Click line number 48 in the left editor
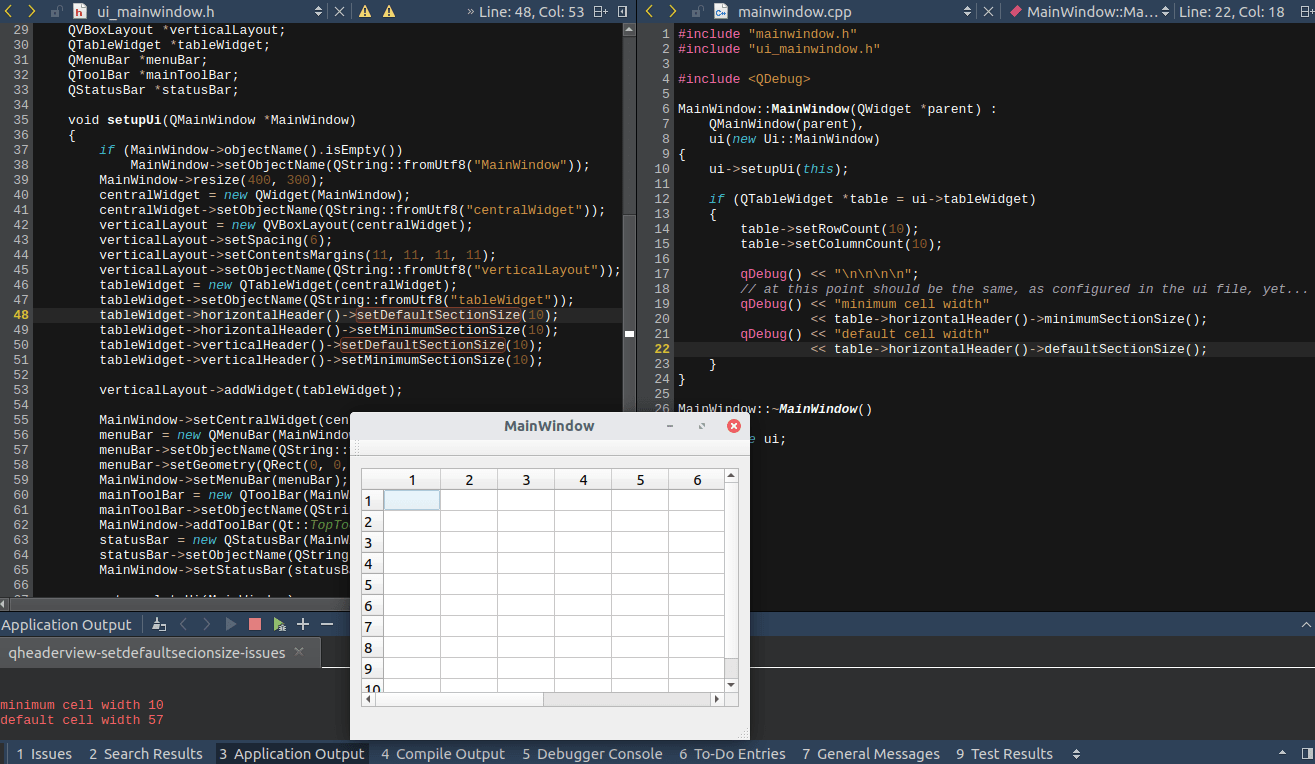Screen dimensions: 1315x764 [21, 314]
